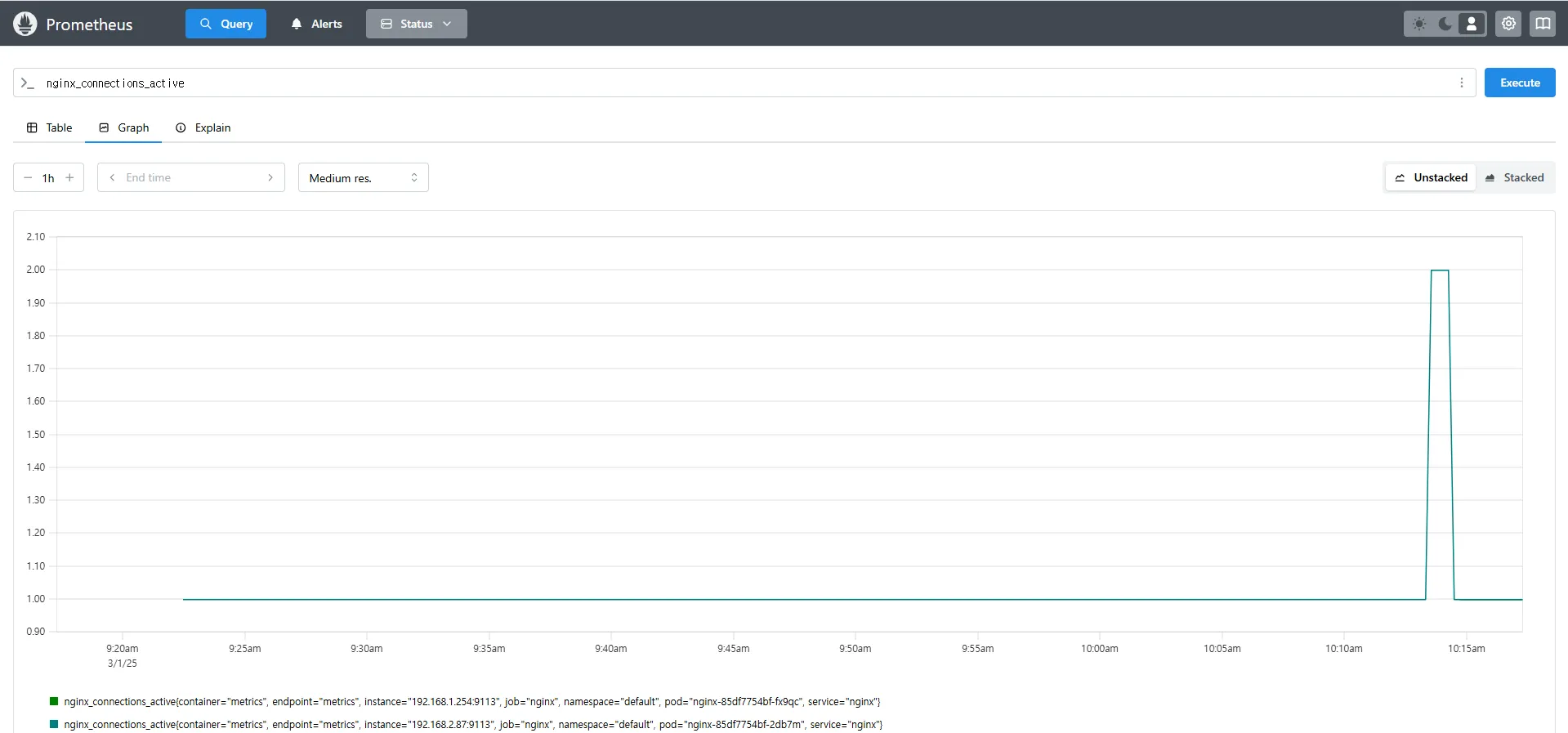Select browser-preference theme icon
Viewport: 1568px width, 733px height.
click(1472, 24)
